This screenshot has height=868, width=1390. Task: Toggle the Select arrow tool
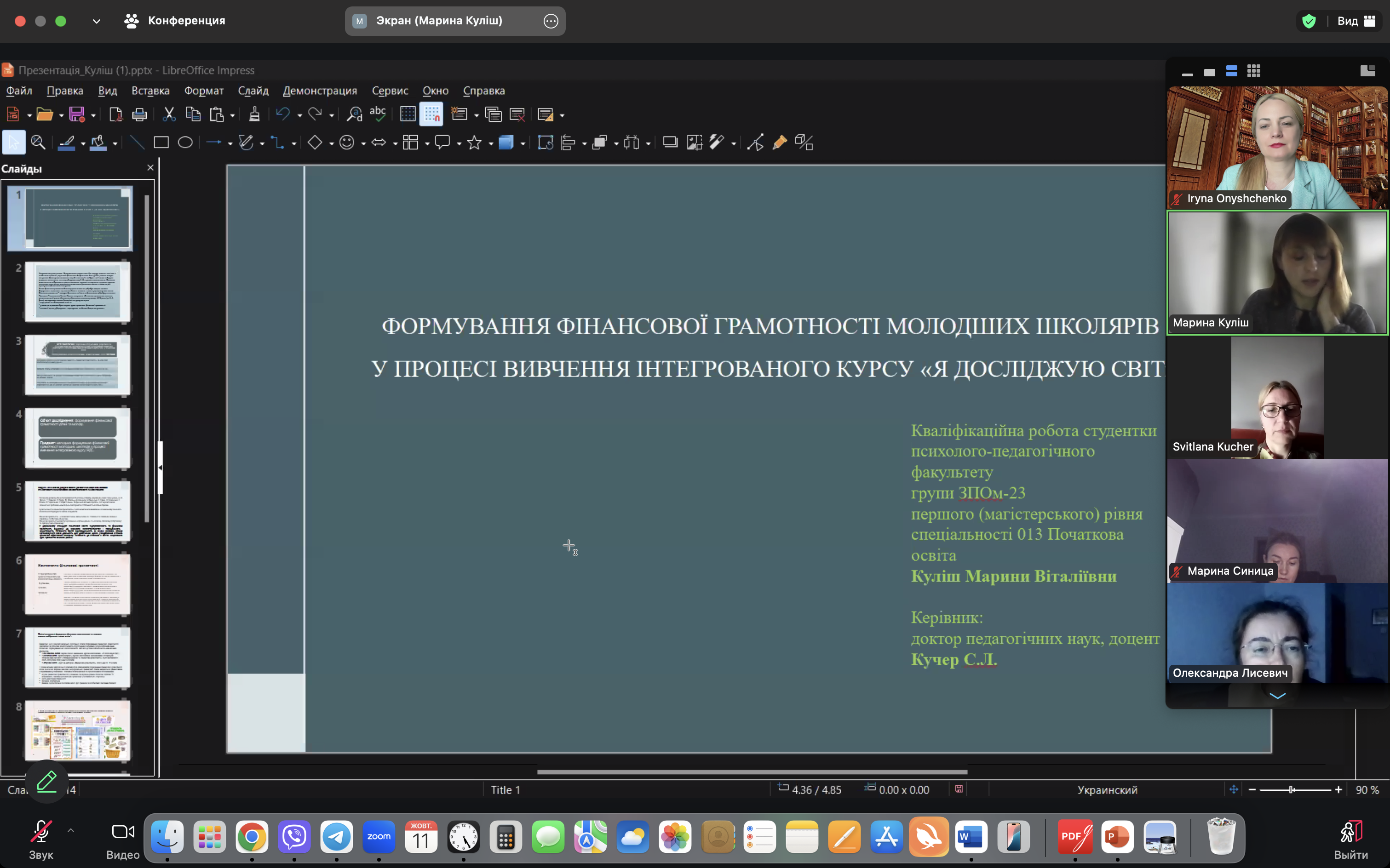(x=14, y=143)
